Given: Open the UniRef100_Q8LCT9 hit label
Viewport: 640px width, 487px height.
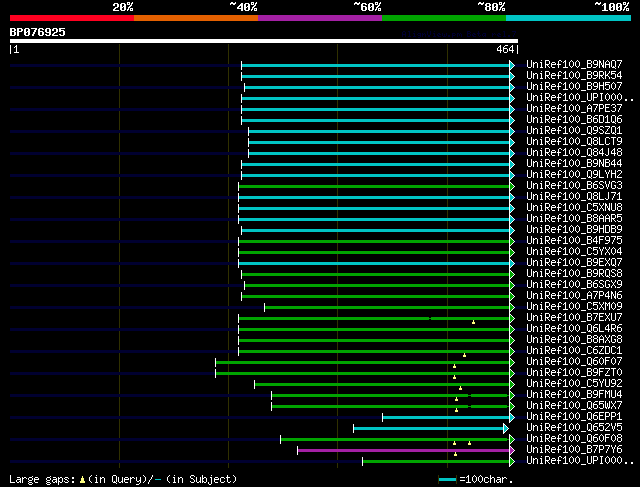Looking at the screenshot, I should click(x=574, y=142).
